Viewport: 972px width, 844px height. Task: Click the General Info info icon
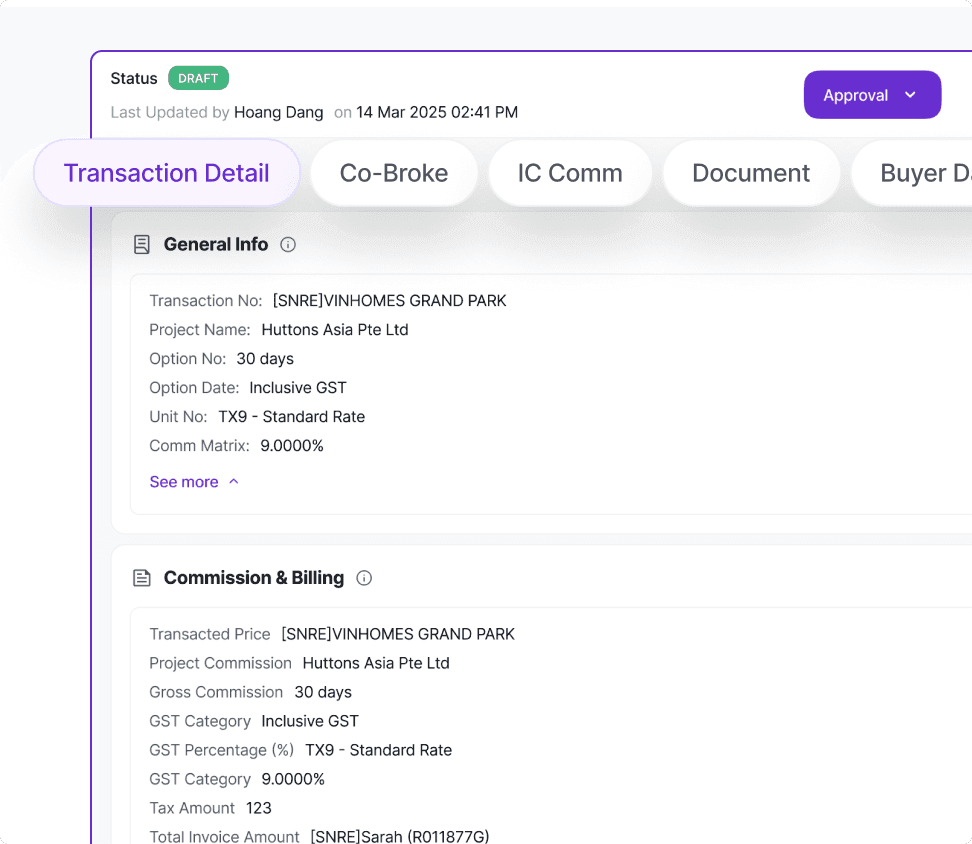pyautogui.click(x=288, y=245)
